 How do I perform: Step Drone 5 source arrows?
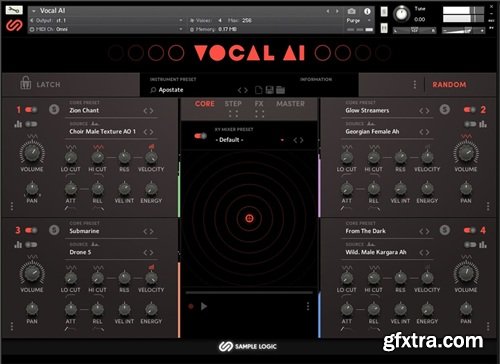(x=148, y=253)
